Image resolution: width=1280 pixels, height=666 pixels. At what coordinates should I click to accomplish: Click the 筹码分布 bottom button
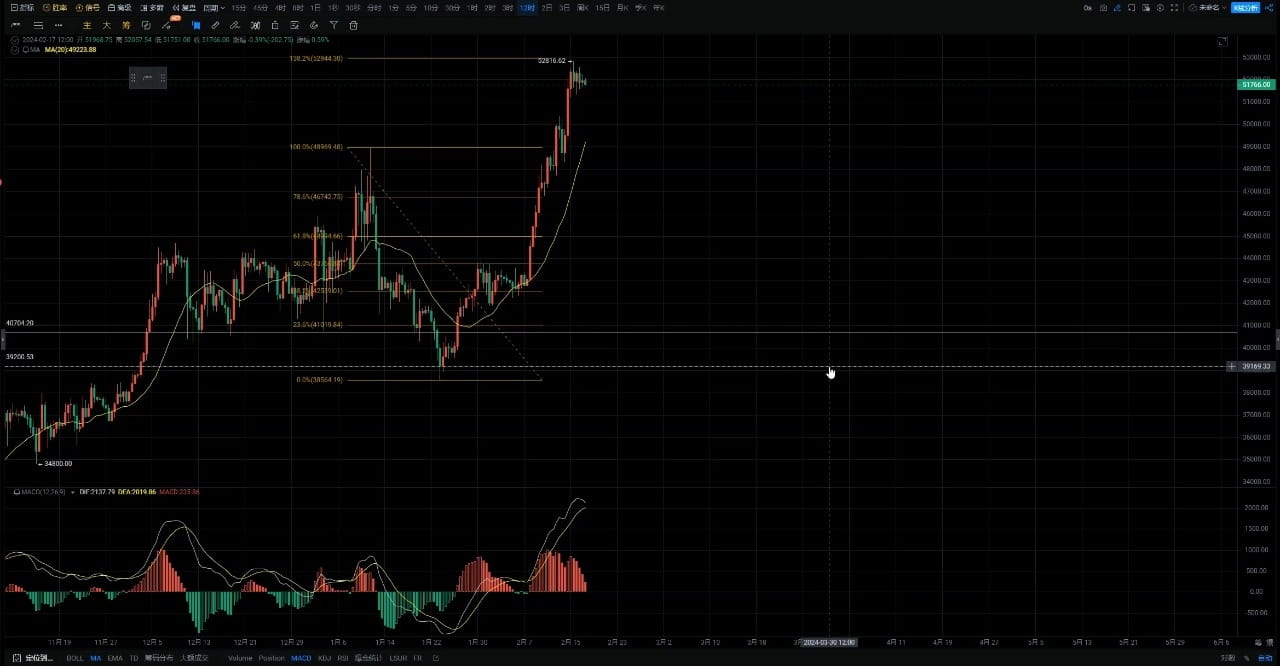[158, 658]
